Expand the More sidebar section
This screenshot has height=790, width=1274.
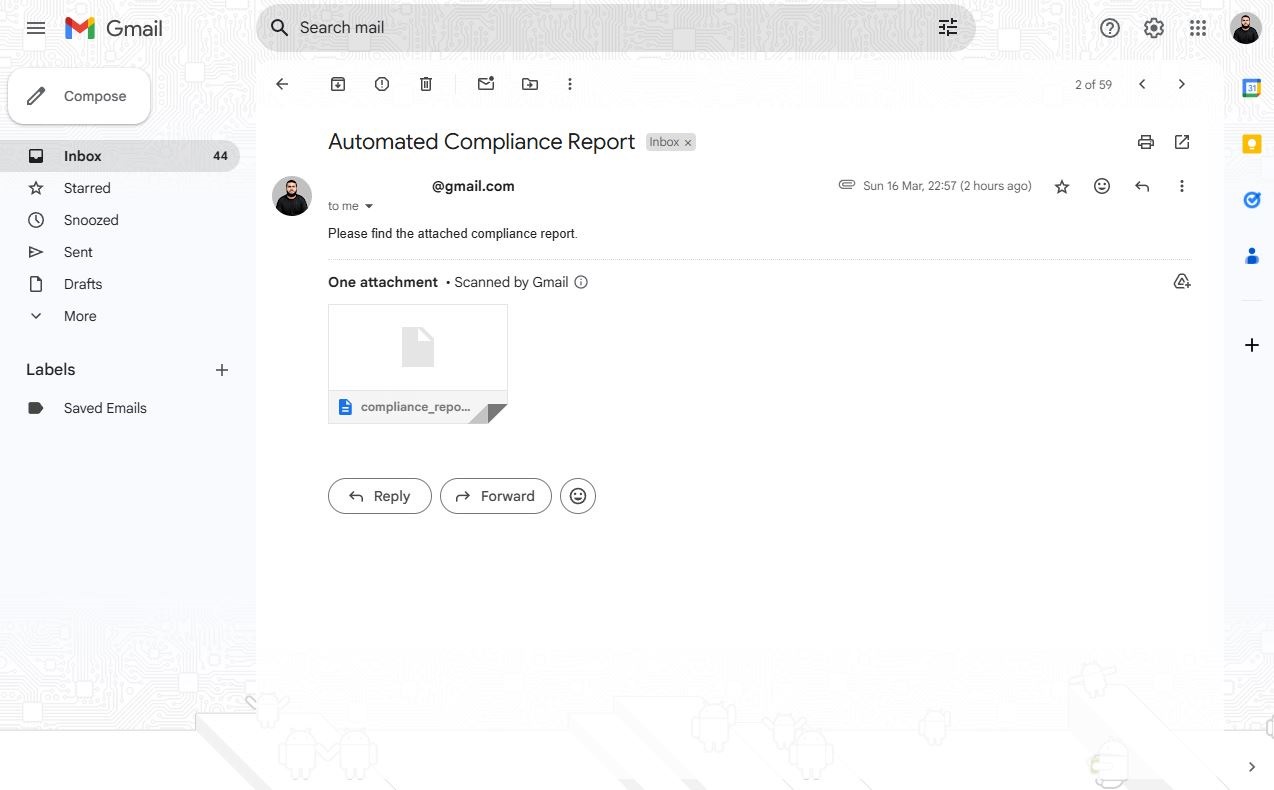[120, 316]
